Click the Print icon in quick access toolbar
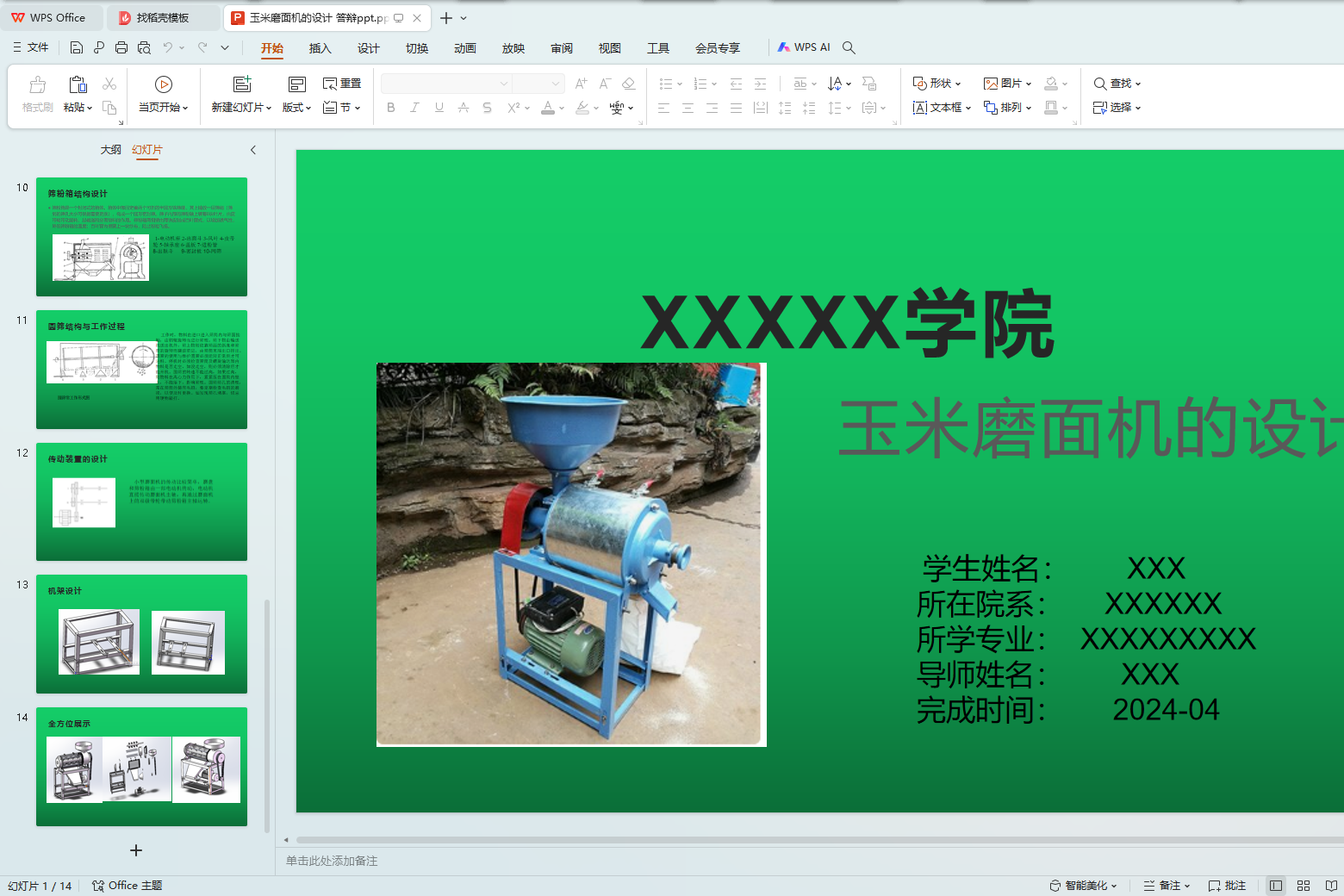The image size is (1344, 896). pyautogui.click(x=121, y=47)
